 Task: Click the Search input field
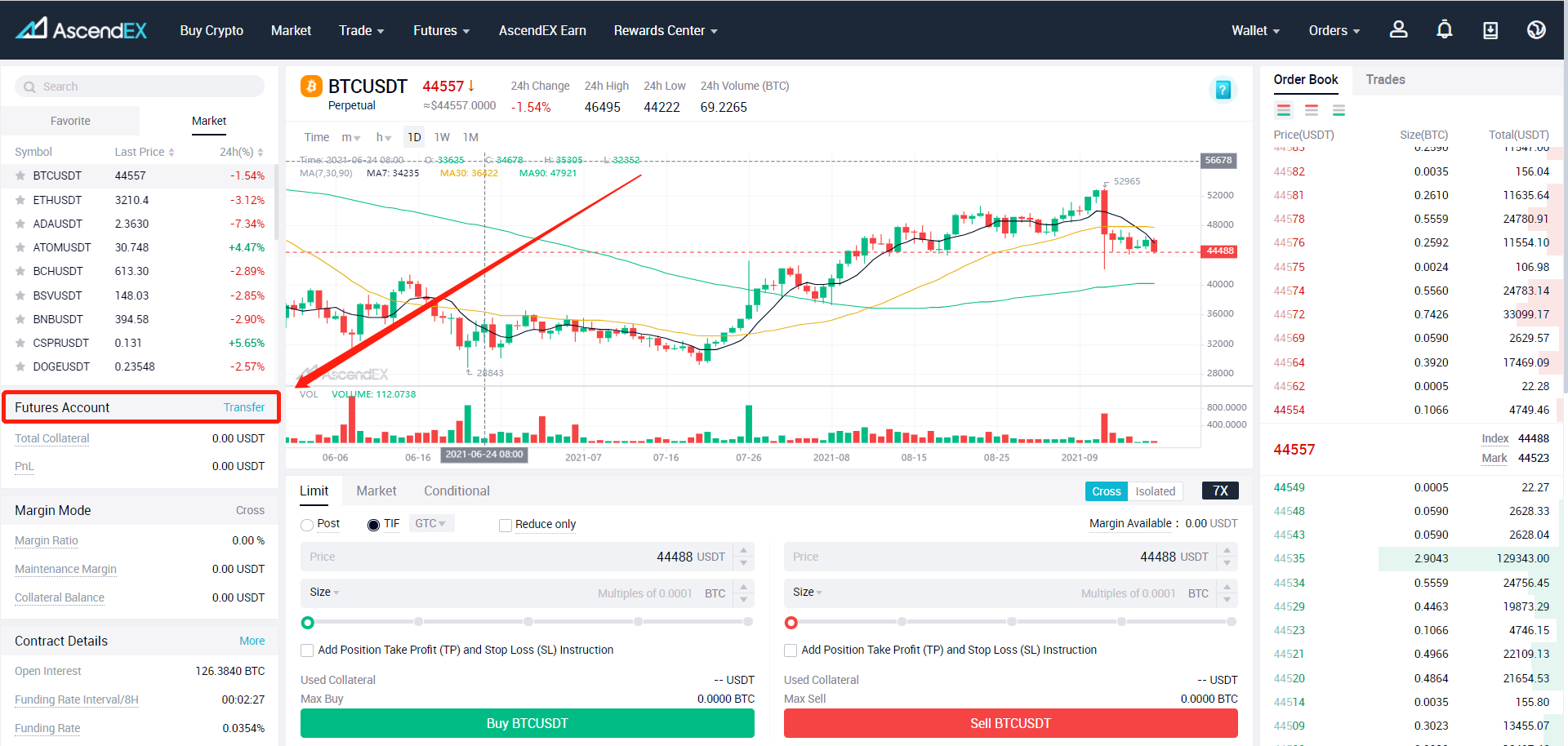tap(147, 87)
